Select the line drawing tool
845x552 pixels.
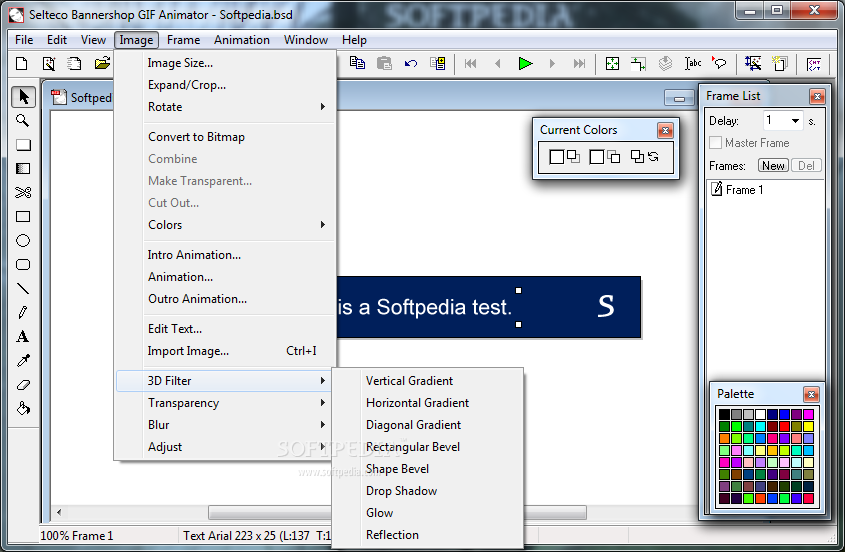(x=23, y=288)
